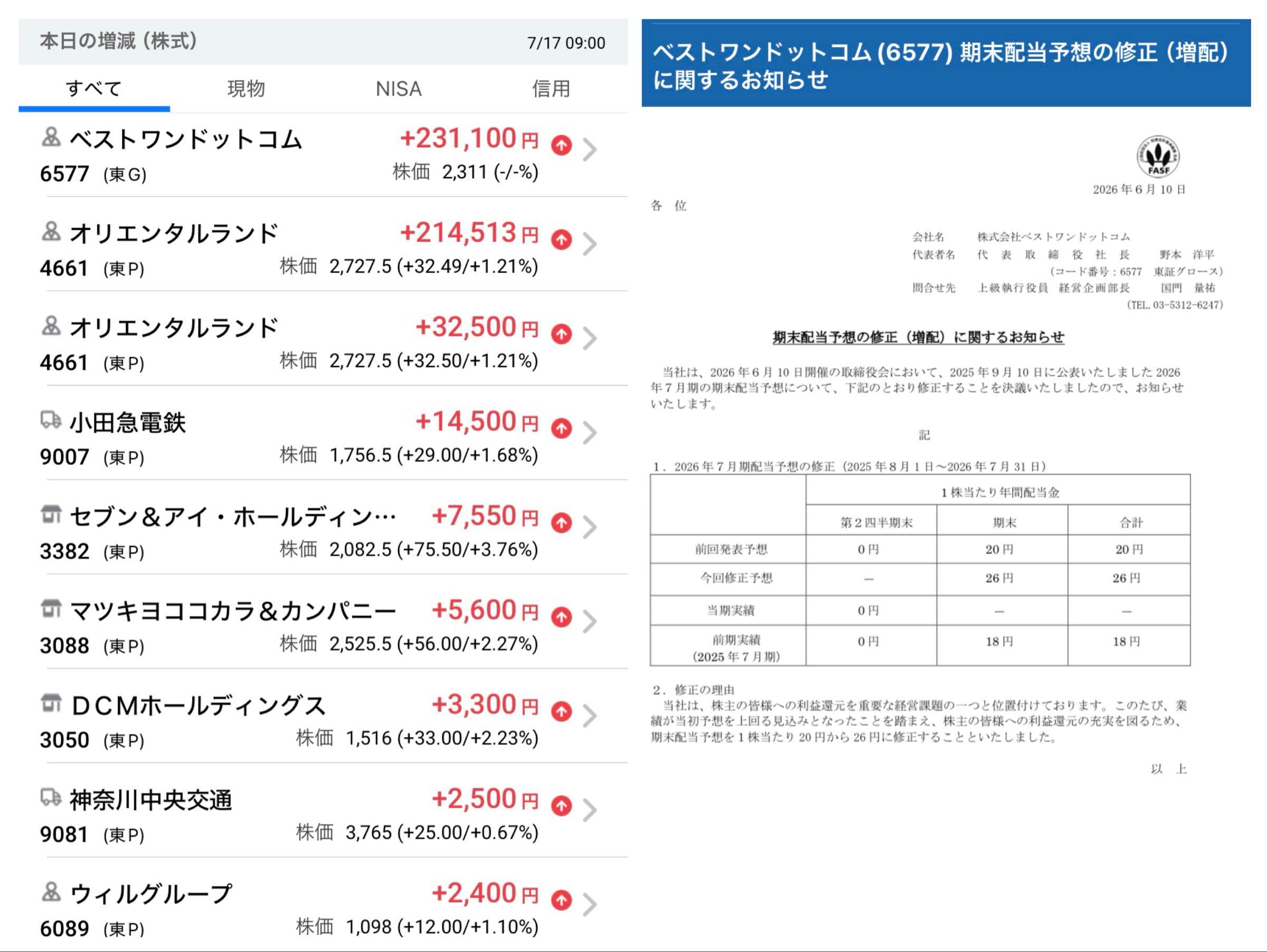Click the person icon beside ウィルグループ
Image resolution: width=1267 pixels, height=952 pixels.
click(x=51, y=892)
